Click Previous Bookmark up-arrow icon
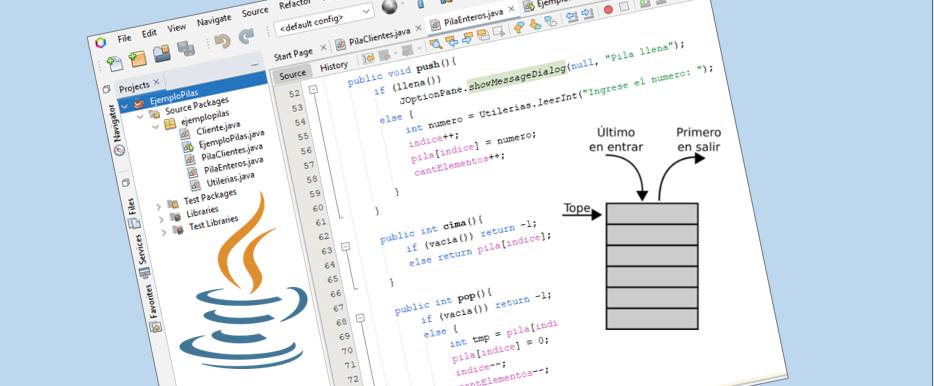Viewport: 934px width, 386px height. (x=519, y=26)
